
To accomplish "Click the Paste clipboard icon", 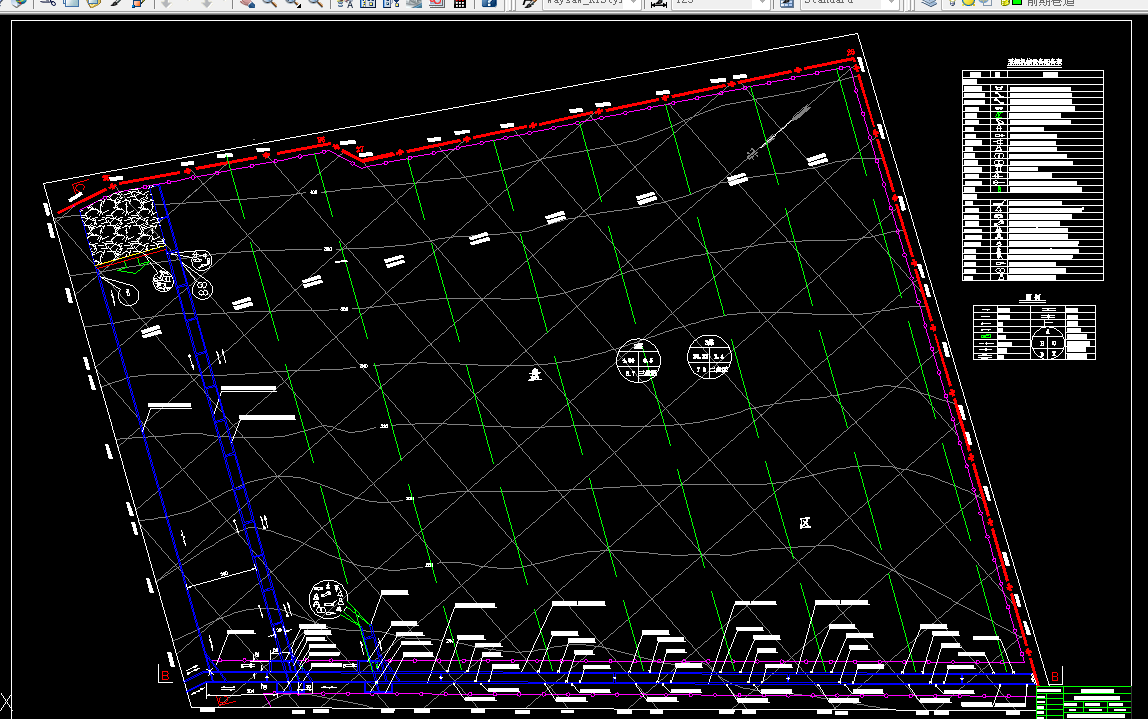I will [x=93, y=3].
